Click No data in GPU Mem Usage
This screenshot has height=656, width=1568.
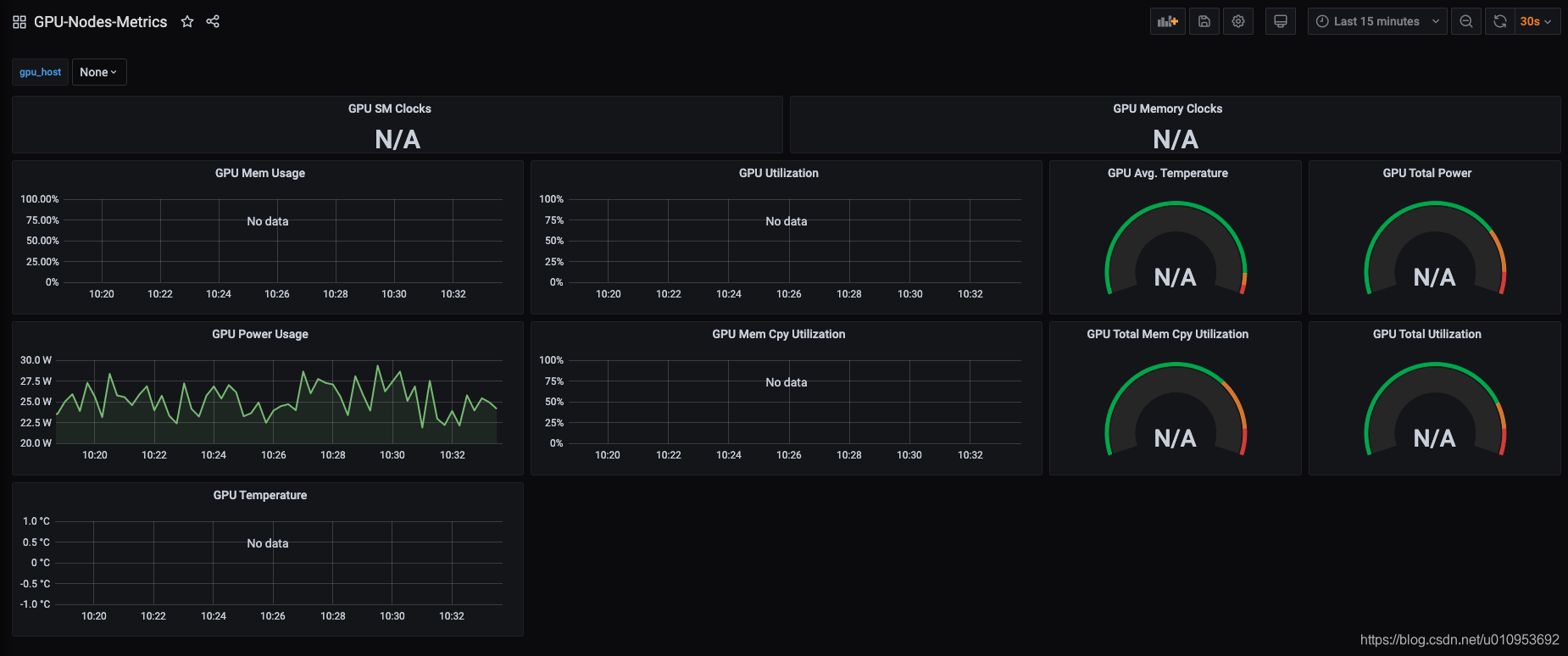point(268,221)
